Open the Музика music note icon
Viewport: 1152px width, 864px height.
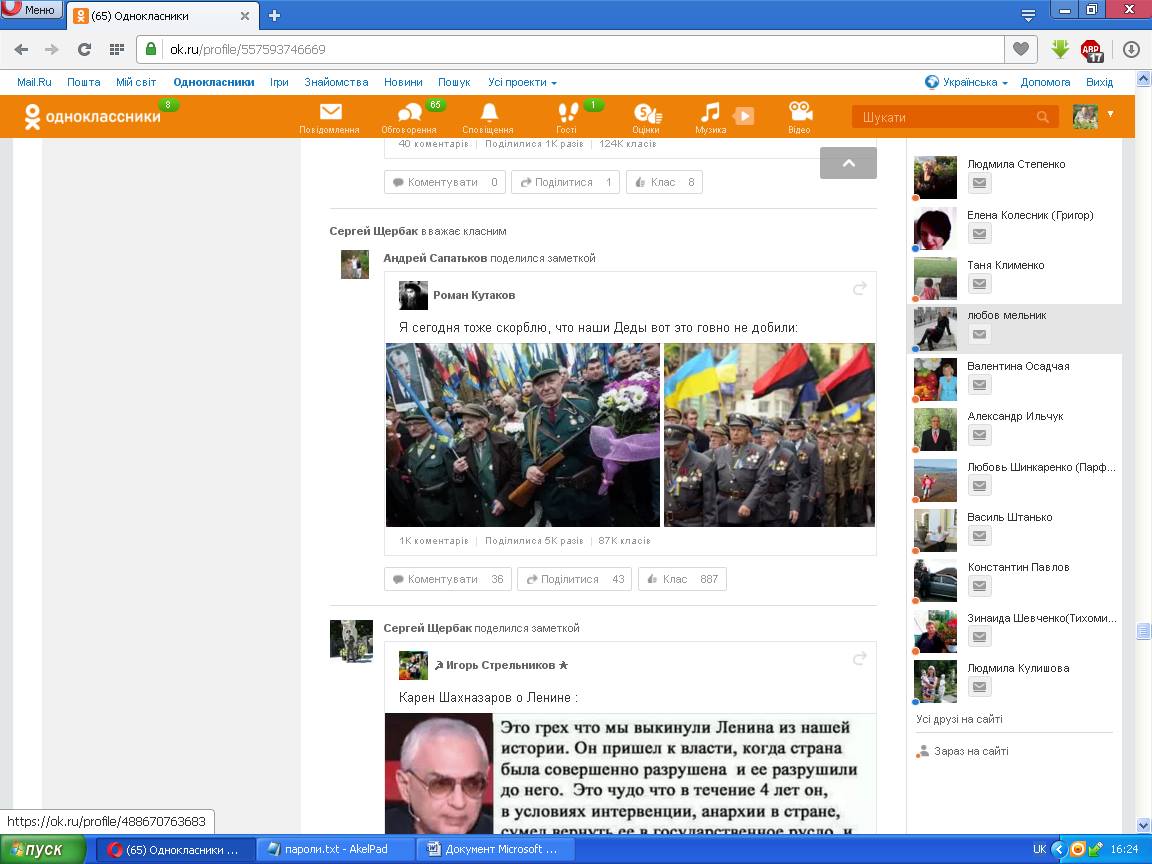tap(710, 114)
